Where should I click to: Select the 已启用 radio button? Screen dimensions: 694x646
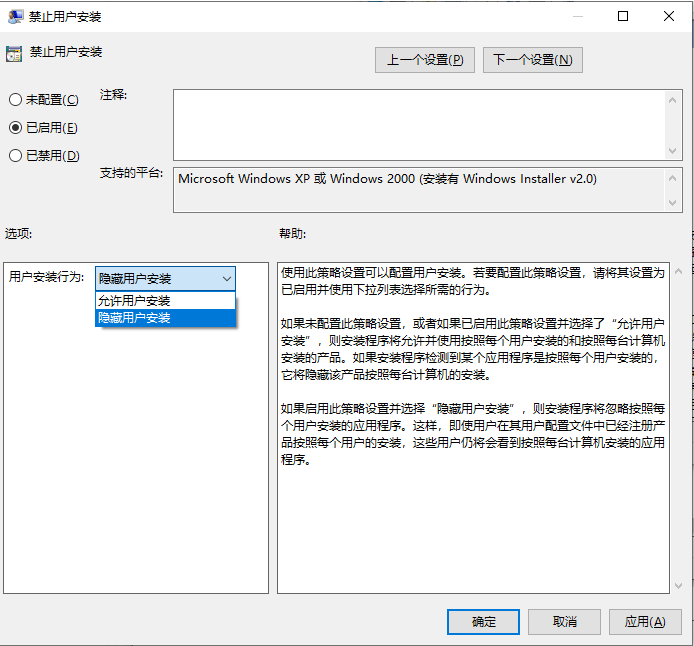[15, 128]
